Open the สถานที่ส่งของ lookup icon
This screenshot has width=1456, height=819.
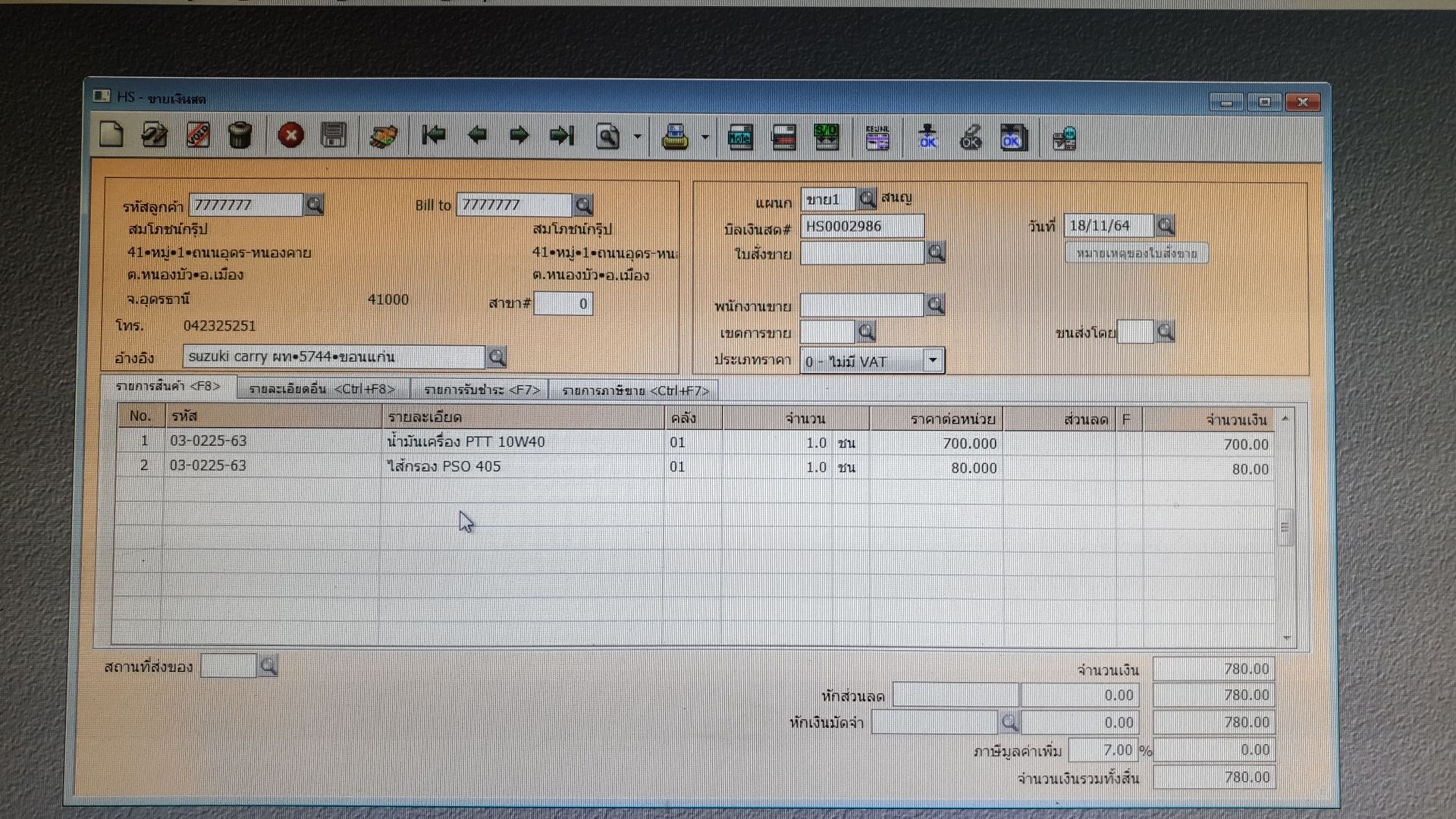[x=268, y=666]
